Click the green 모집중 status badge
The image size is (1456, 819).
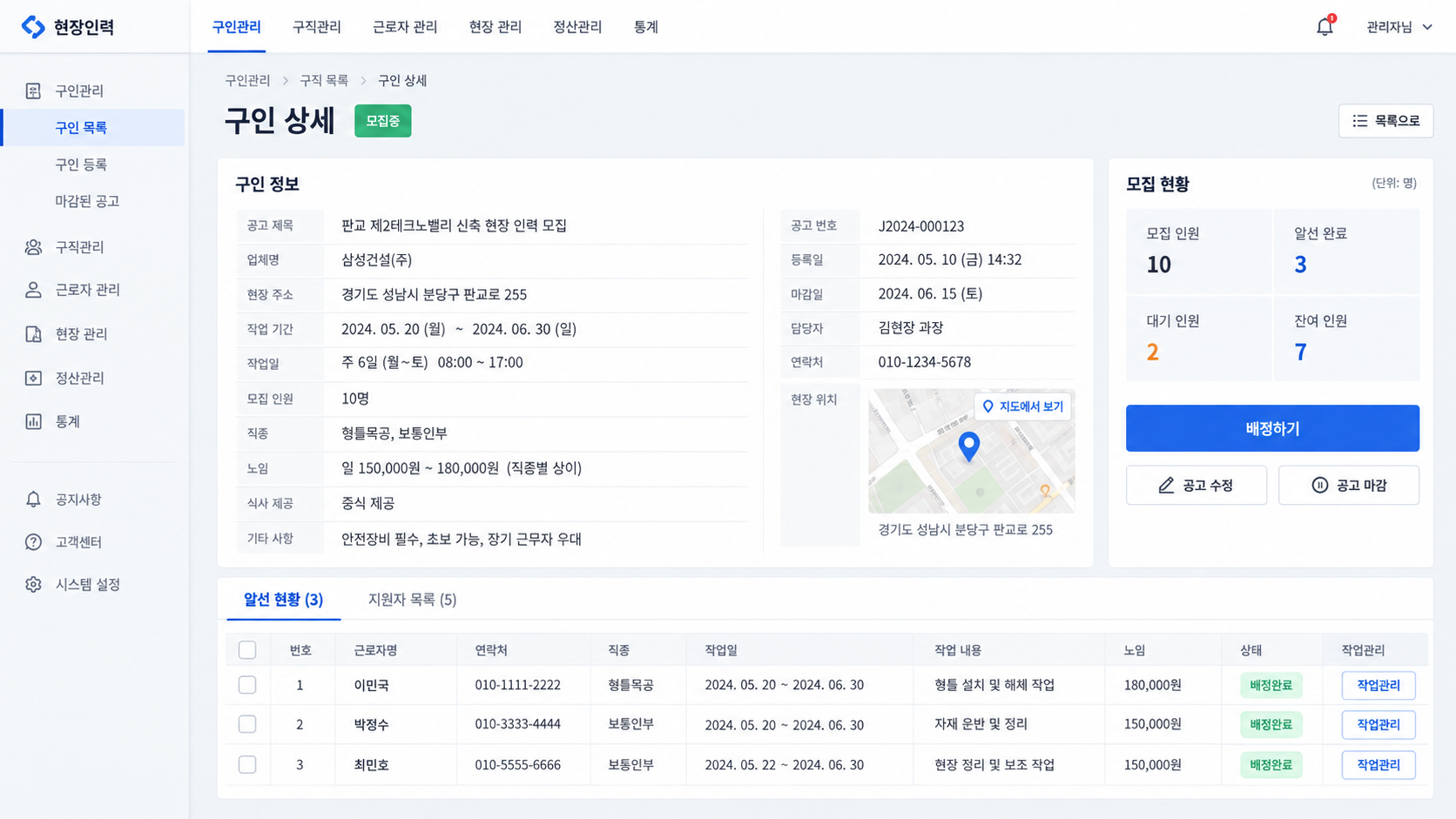383,121
